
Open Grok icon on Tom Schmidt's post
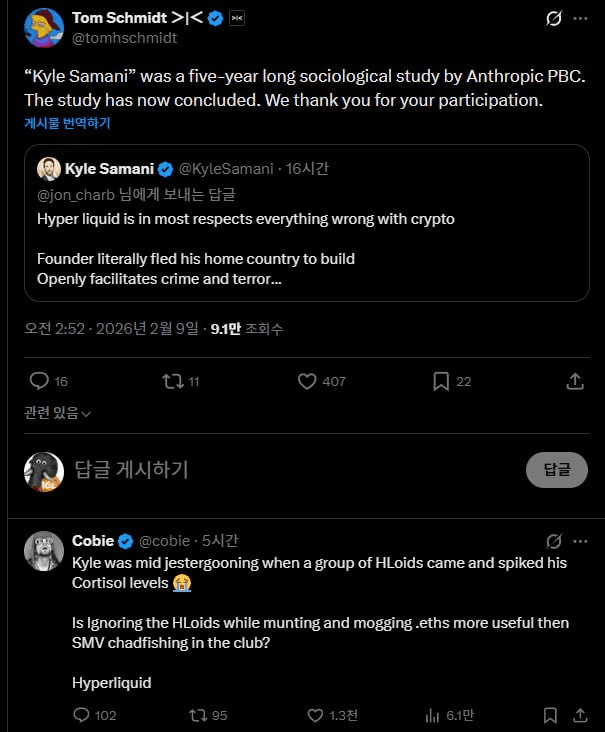point(553,19)
